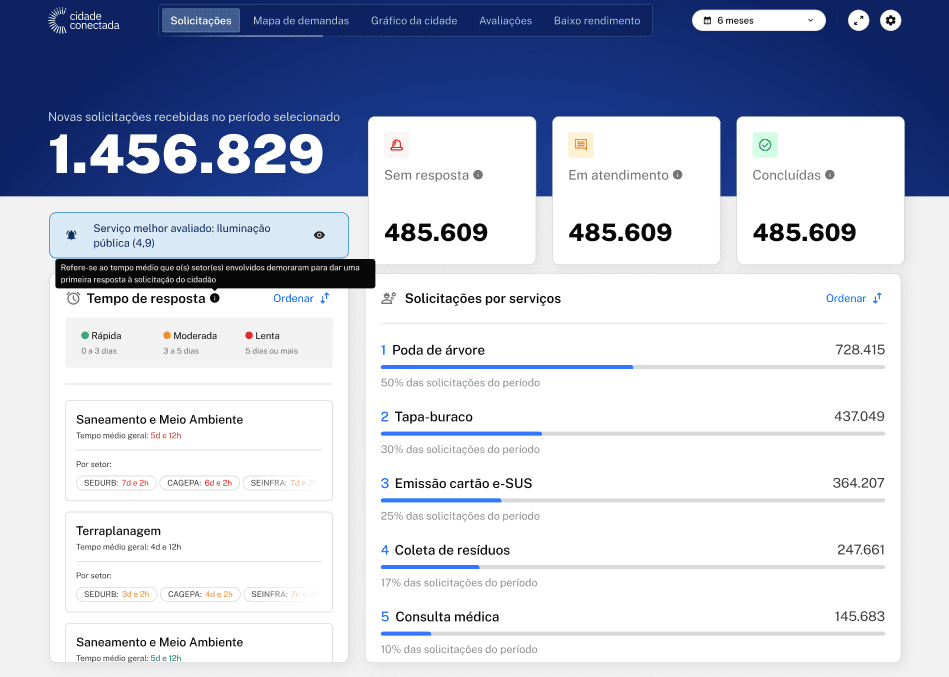Click SEDURB: 3d e 2h chip
949x677 pixels.
click(x=116, y=594)
